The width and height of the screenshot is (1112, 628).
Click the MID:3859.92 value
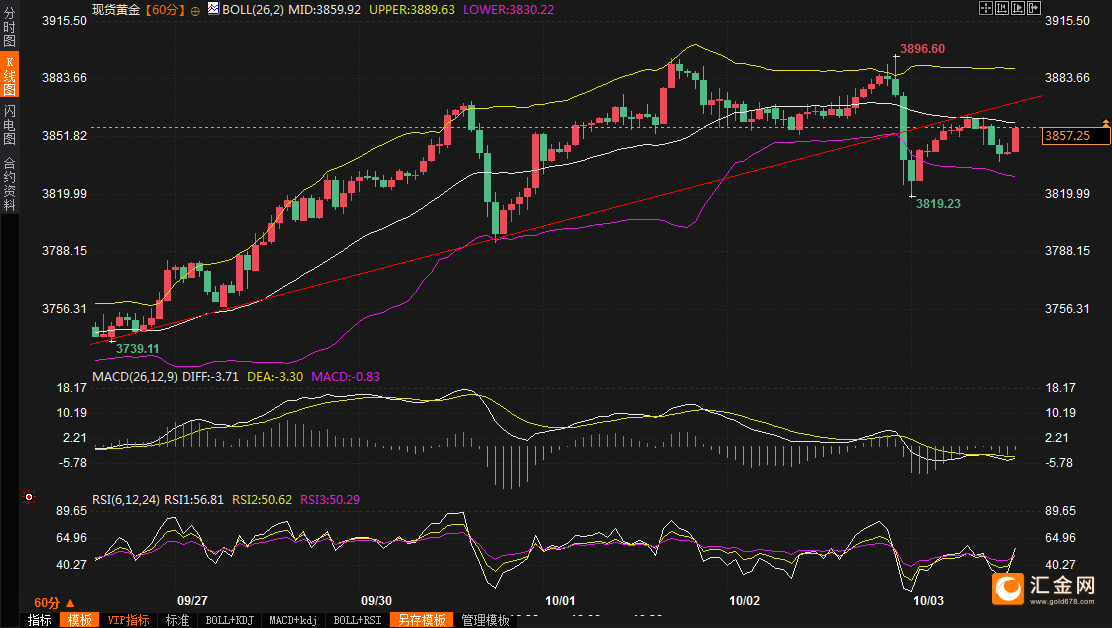[x=324, y=10]
